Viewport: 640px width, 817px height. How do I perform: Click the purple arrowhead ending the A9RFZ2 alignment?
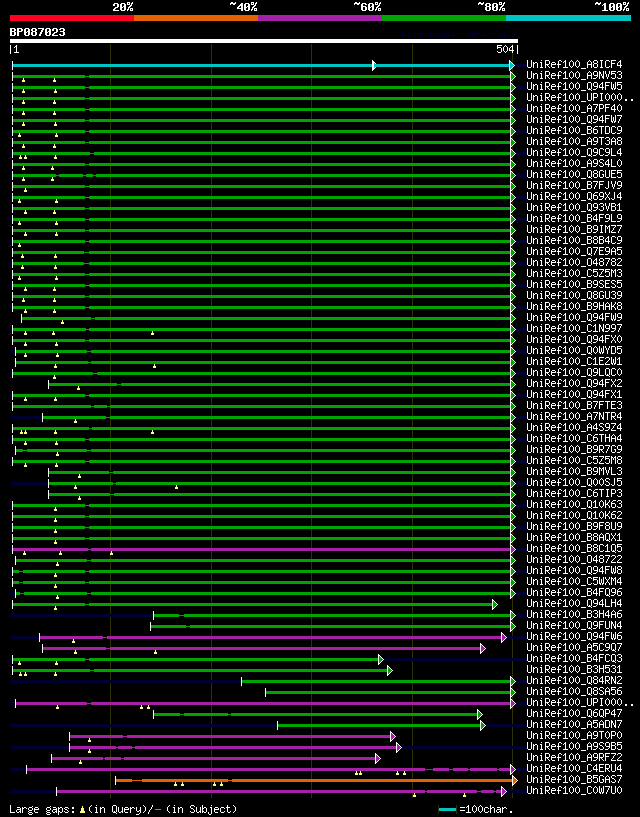click(x=377, y=759)
